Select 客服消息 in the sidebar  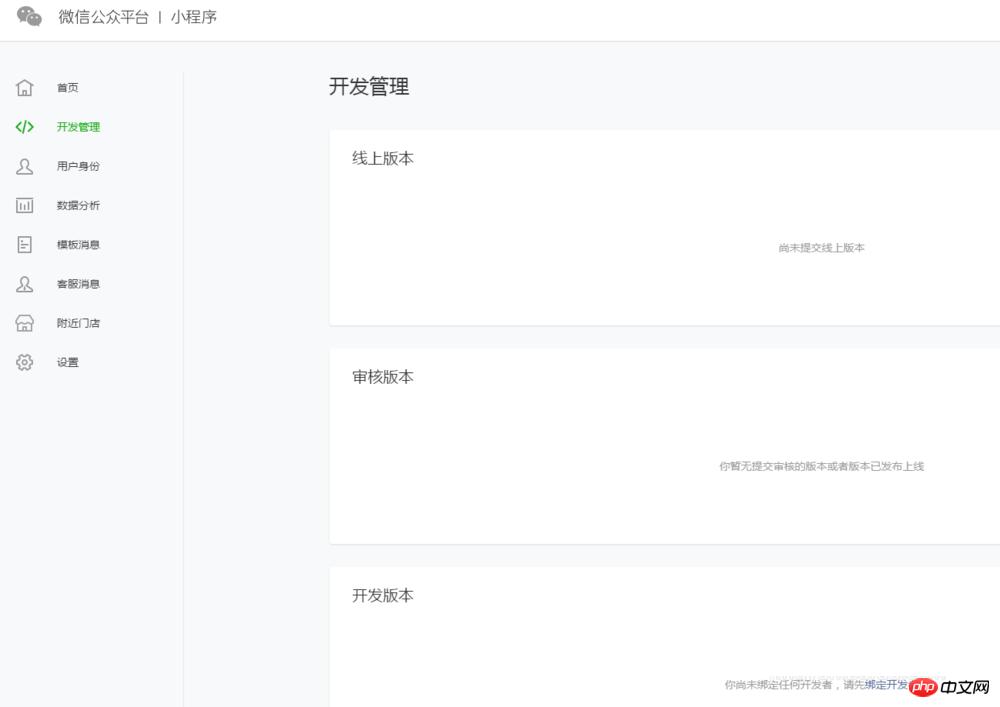[x=78, y=284]
